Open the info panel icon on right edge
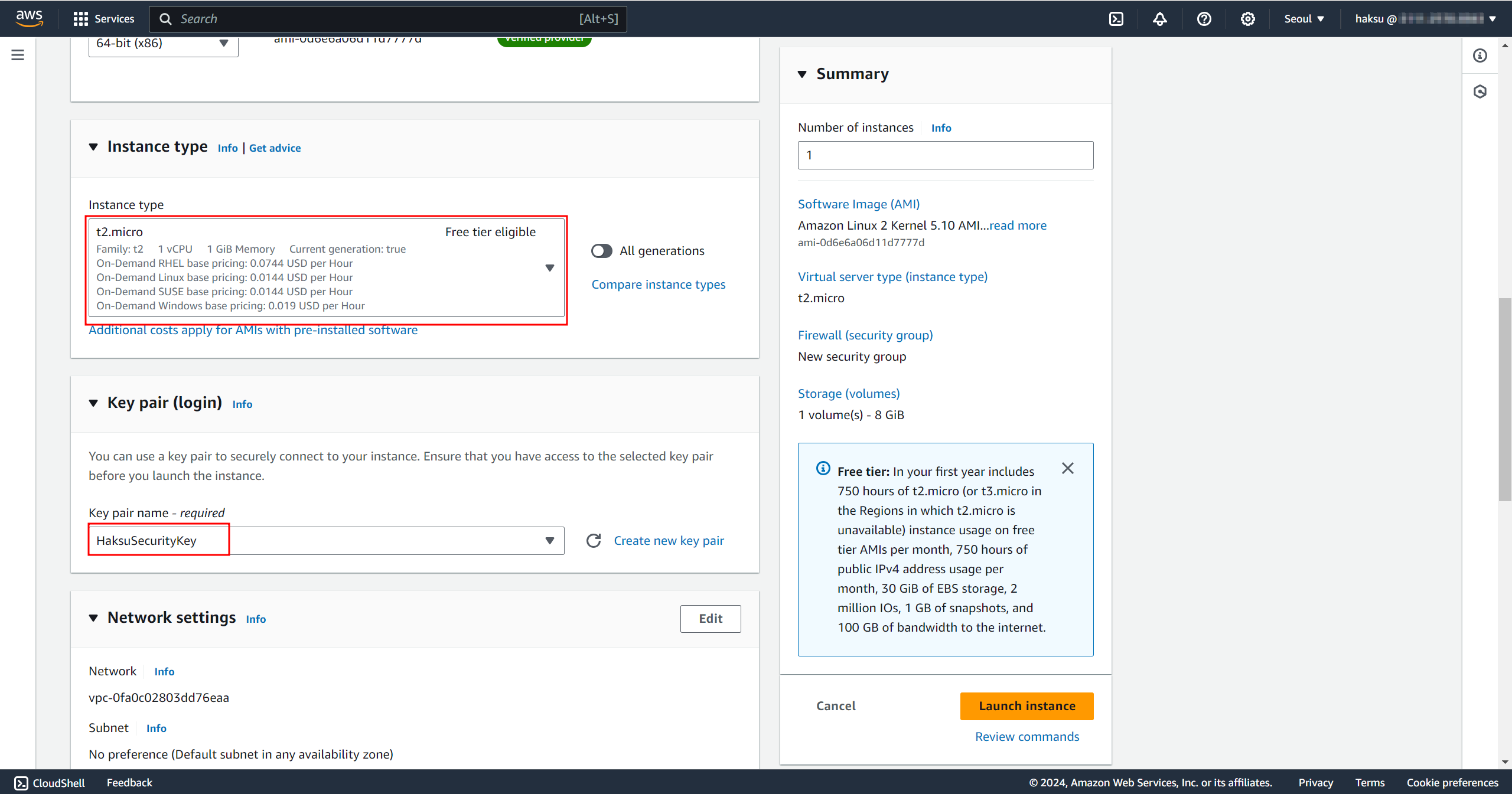The image size is (1512, 794). pyautogui.click(x=1480, y=55)
